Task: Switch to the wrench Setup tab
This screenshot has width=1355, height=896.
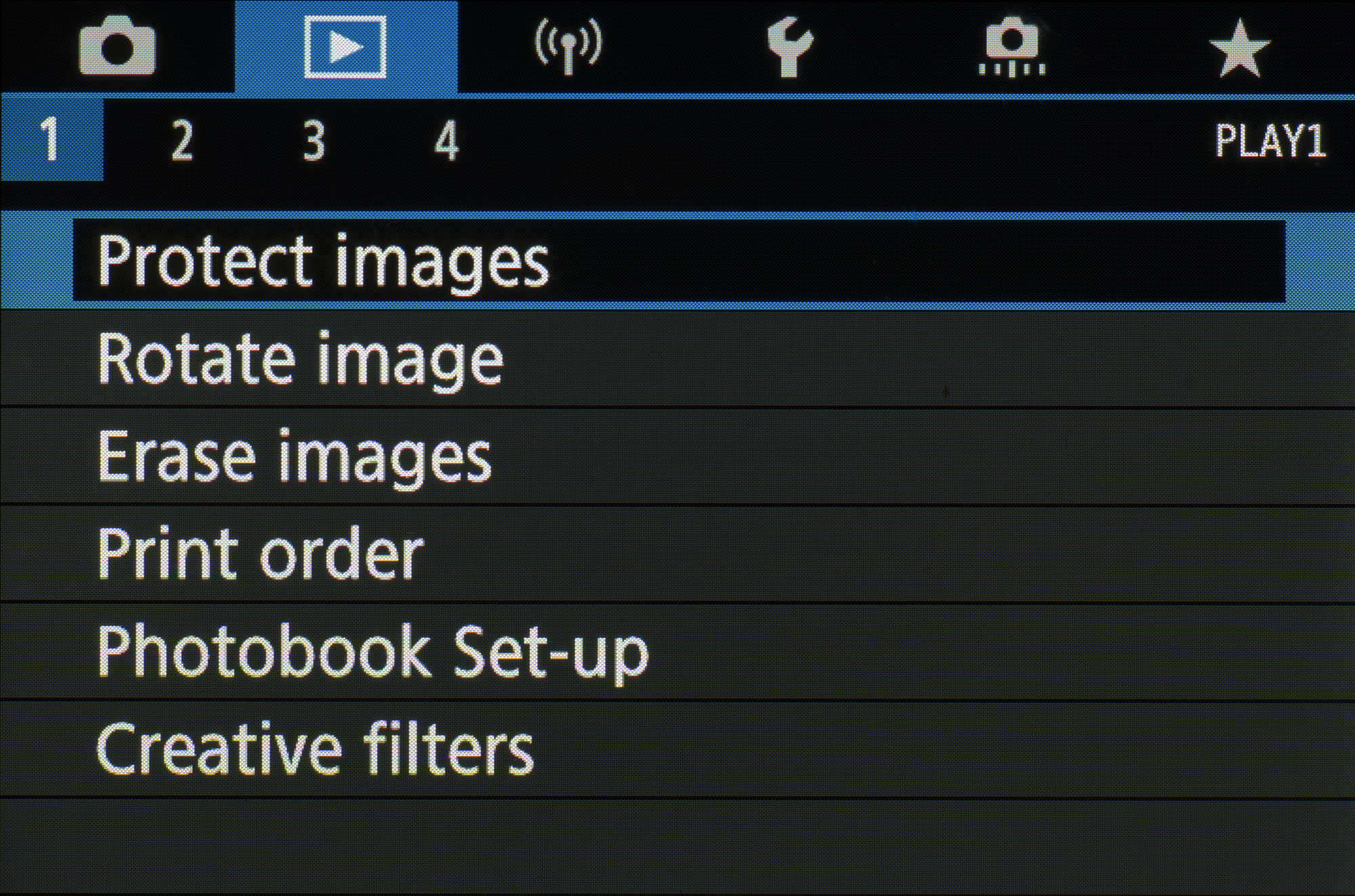Action: (x=789, y=47)
